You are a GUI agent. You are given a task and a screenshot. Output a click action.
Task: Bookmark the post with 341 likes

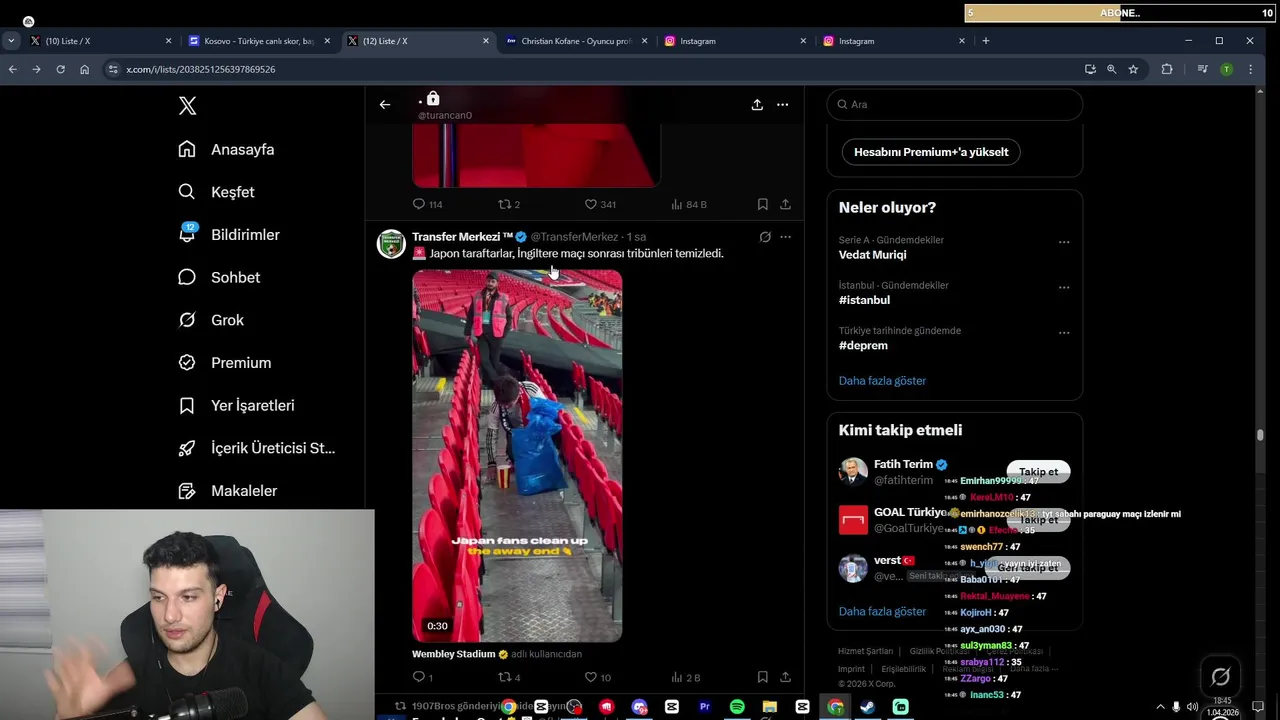click(762, 204)
